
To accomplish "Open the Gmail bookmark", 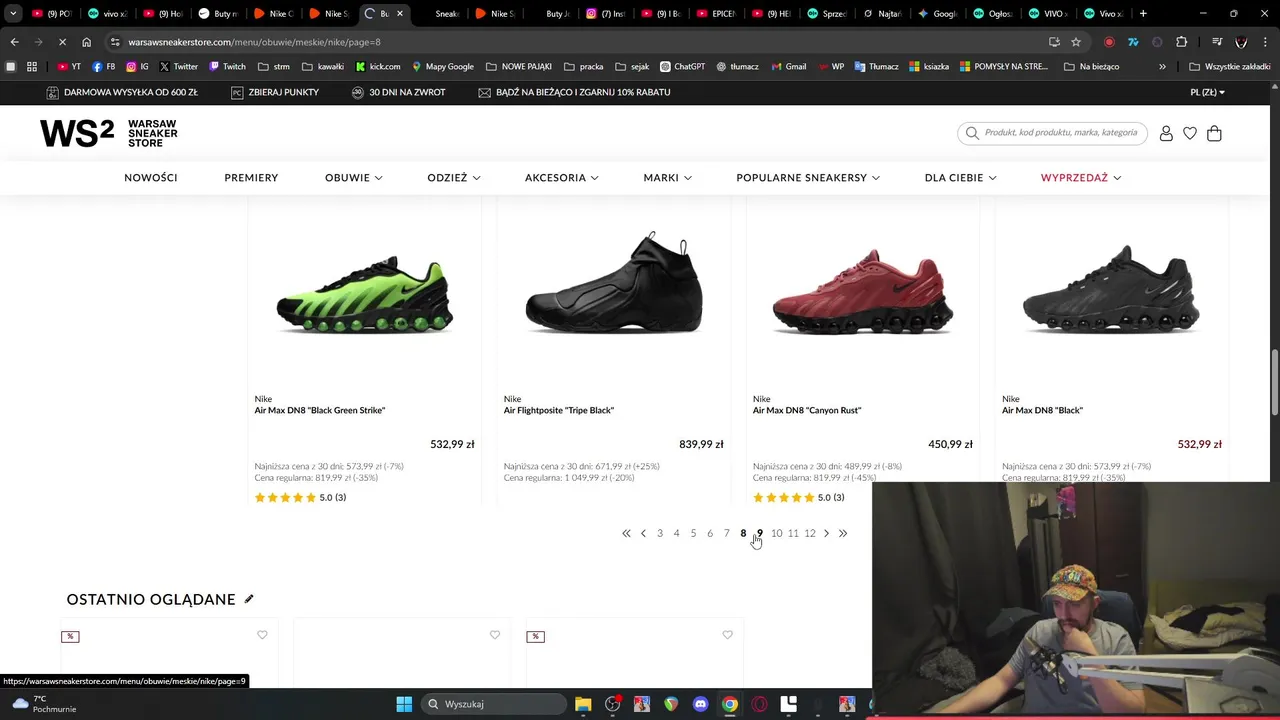I will click(788, 67).
